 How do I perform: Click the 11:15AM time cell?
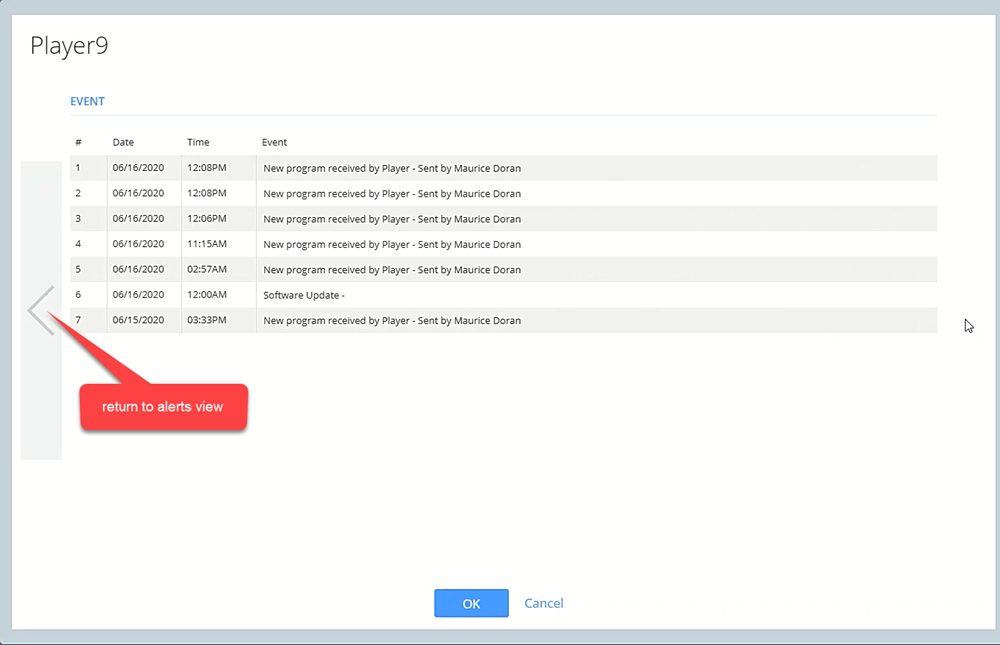tap(207, 244)
